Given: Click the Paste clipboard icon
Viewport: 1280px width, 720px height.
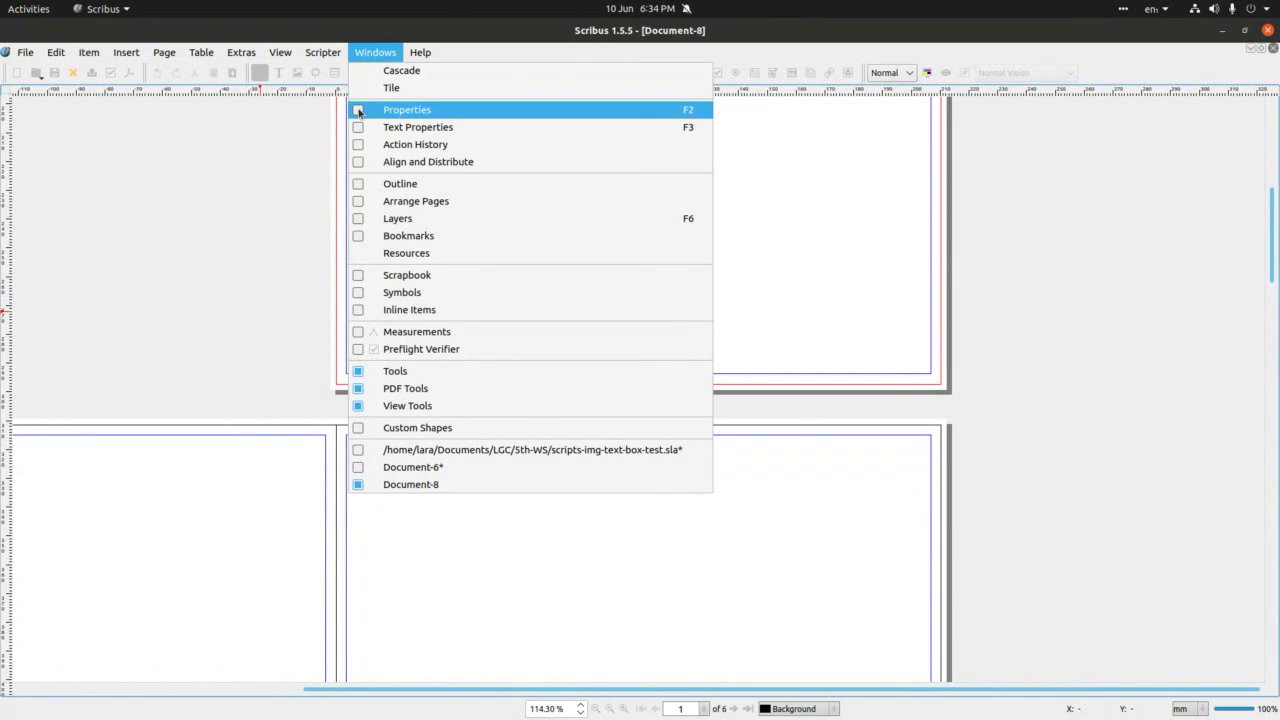Looking at the screenshot, I should (x=232, y=73).
